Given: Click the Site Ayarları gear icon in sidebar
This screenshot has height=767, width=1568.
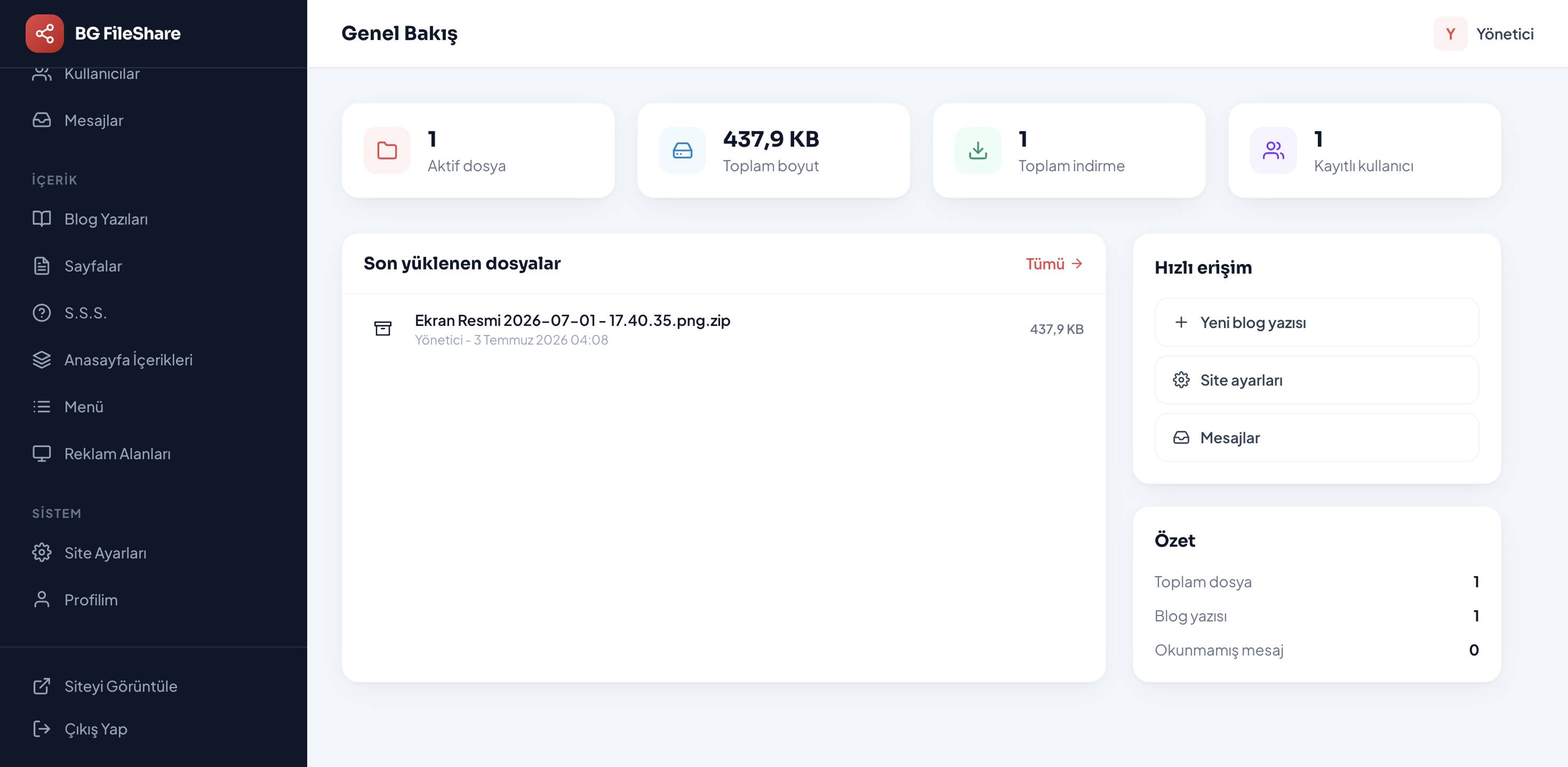Looking at the screenshot, I should coord(42,552).
